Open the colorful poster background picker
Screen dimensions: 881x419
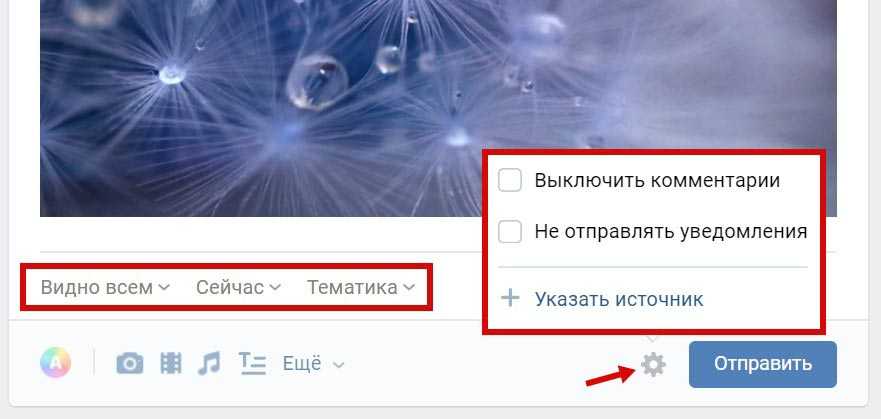click(x=56, y=362)
